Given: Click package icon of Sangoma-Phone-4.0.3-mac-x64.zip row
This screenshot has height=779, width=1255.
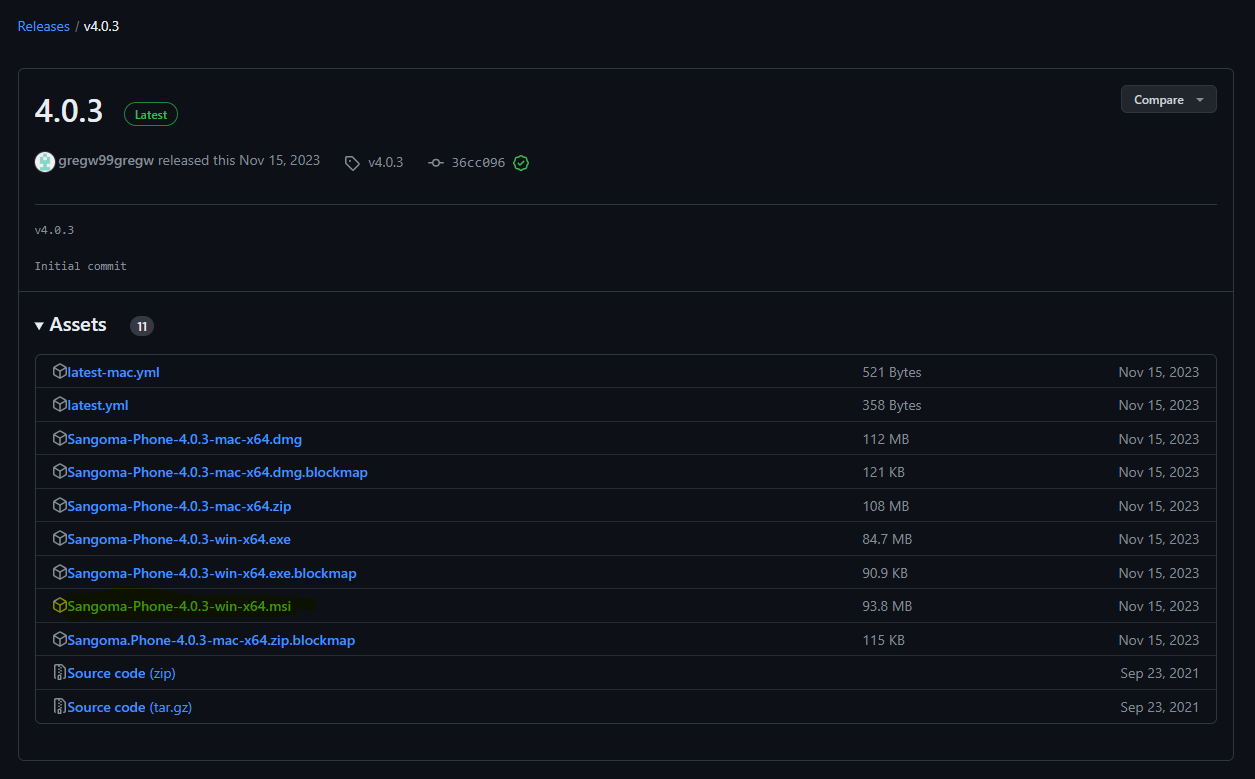Looking at the screenshot, I should (59, 506).
